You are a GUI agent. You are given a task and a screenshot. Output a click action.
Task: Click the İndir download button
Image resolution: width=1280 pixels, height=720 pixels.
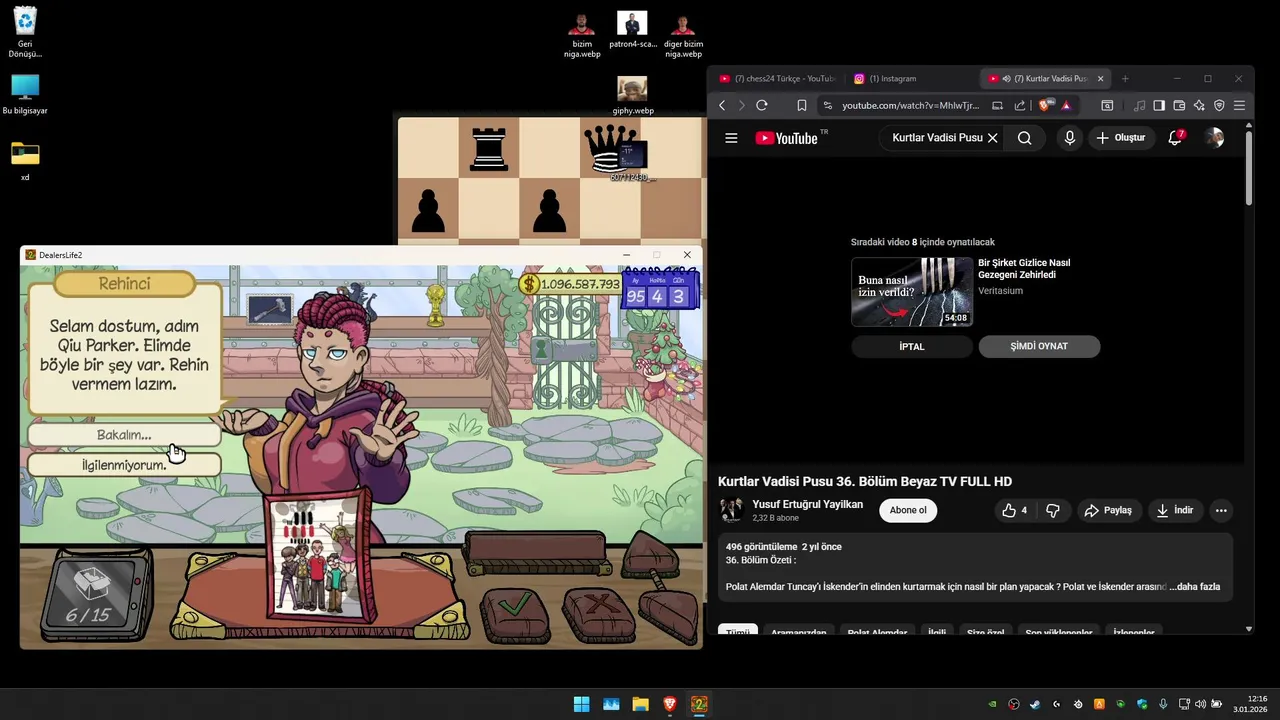(1175, 510)
